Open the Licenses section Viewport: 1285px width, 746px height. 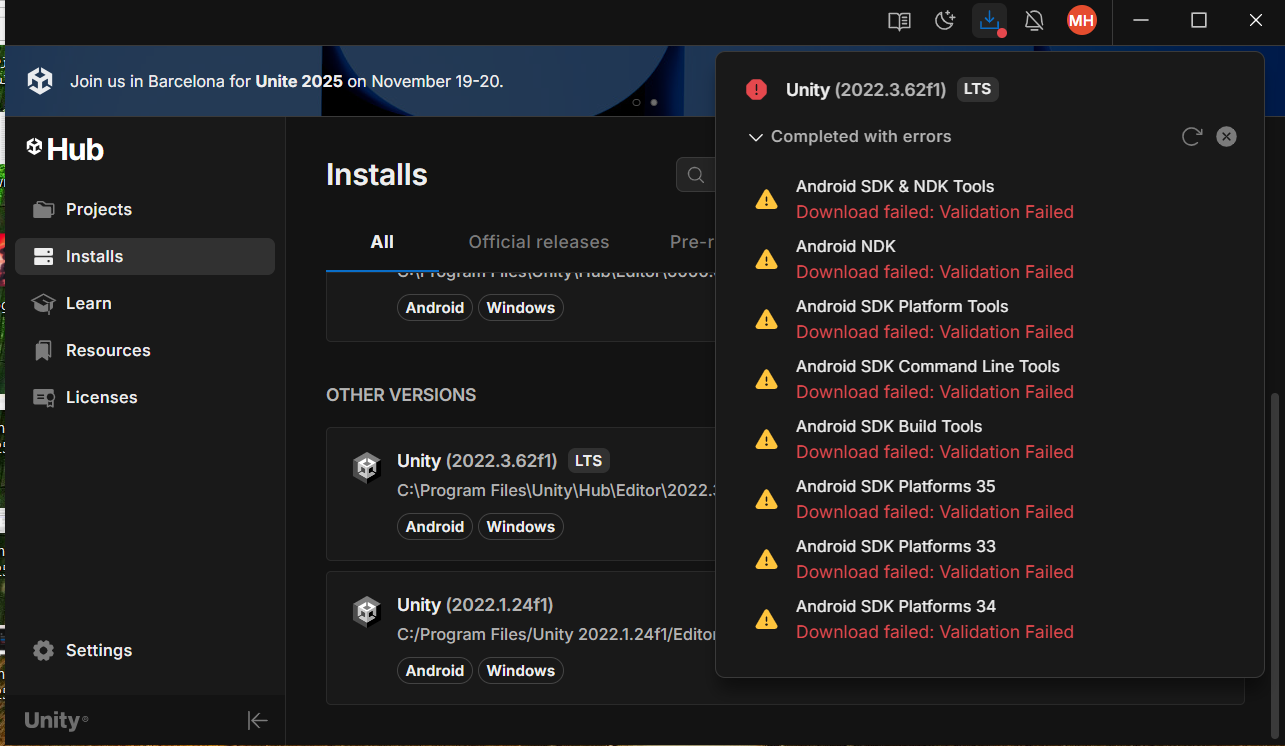[x=145, y=397]
